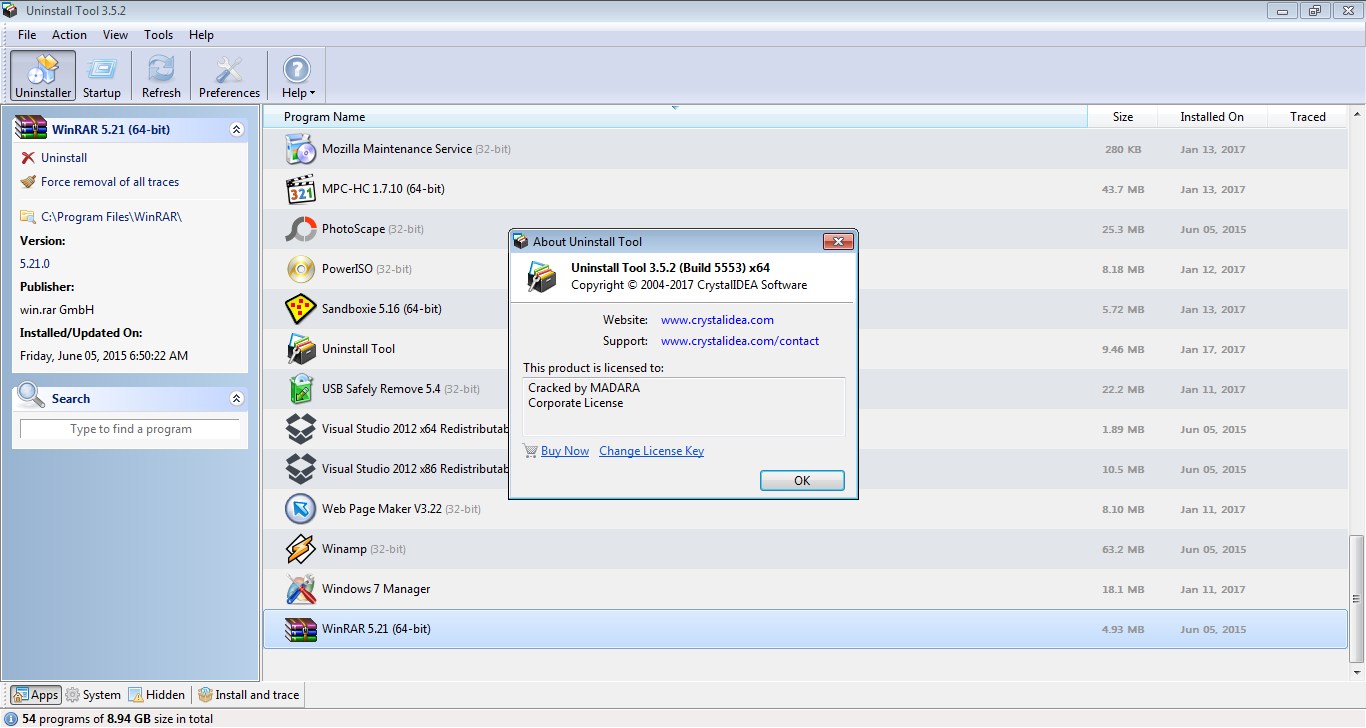
Task: Click the Change License Key link
Action: tap(651, 451)
